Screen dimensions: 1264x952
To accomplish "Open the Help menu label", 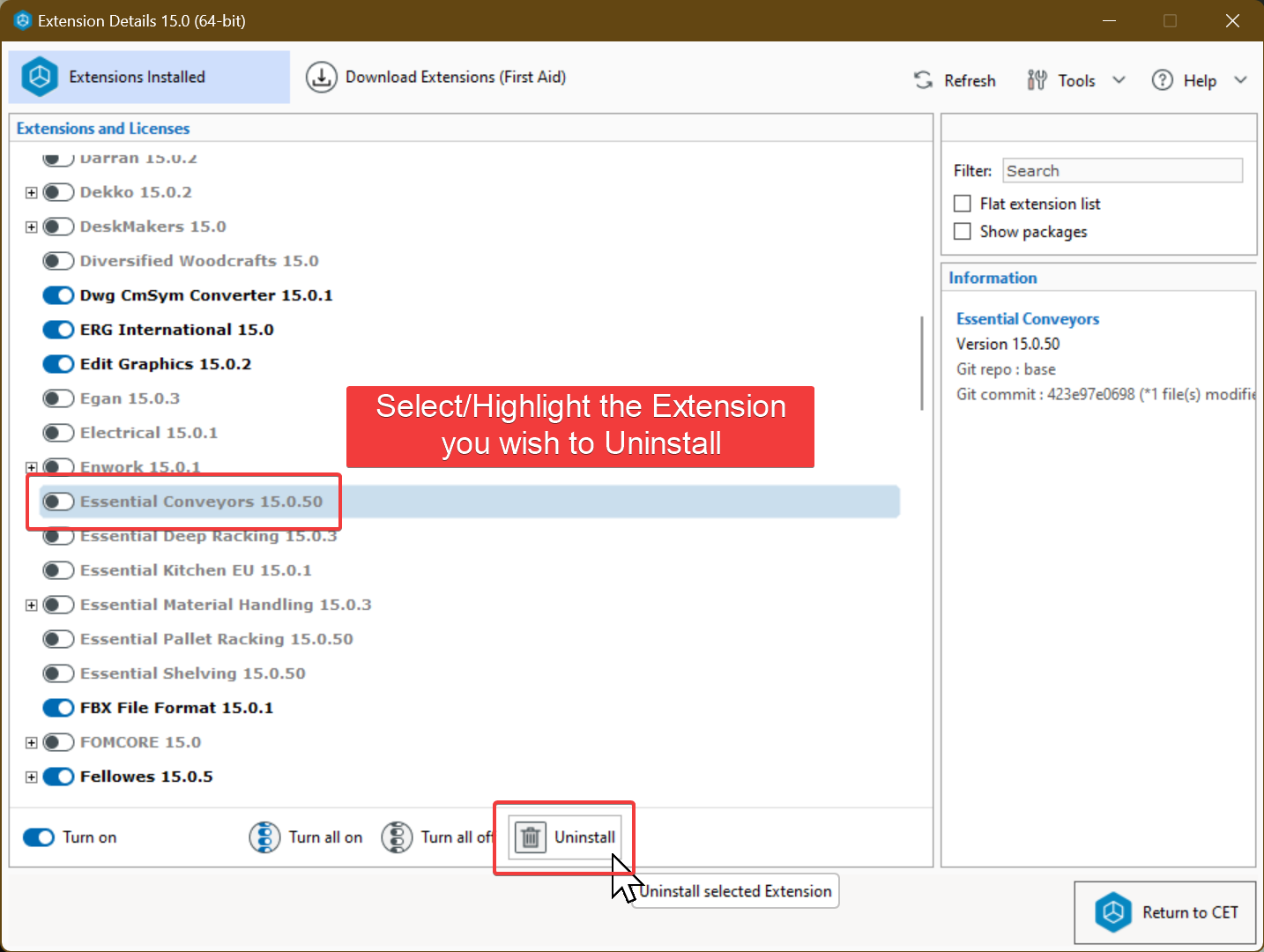I will click(x=1200, y=80).
